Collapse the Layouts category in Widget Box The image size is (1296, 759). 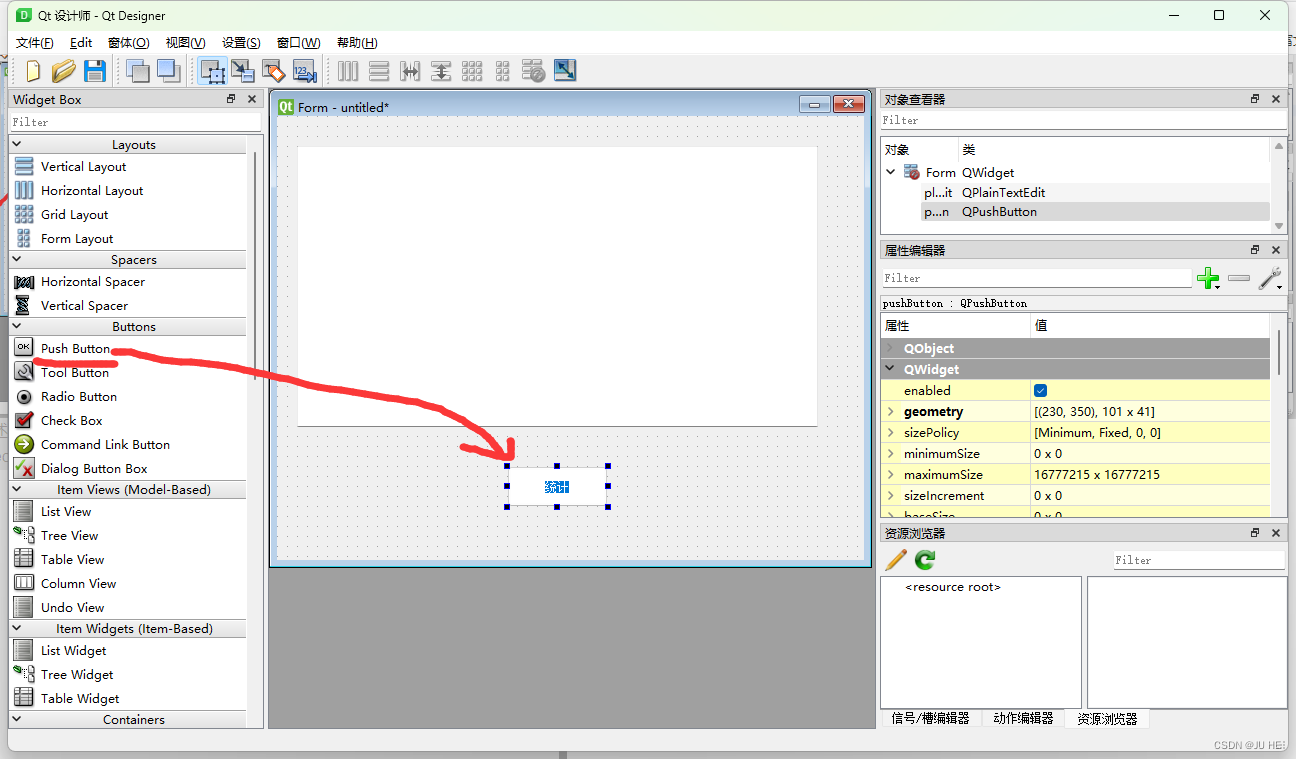pos(17,145)
